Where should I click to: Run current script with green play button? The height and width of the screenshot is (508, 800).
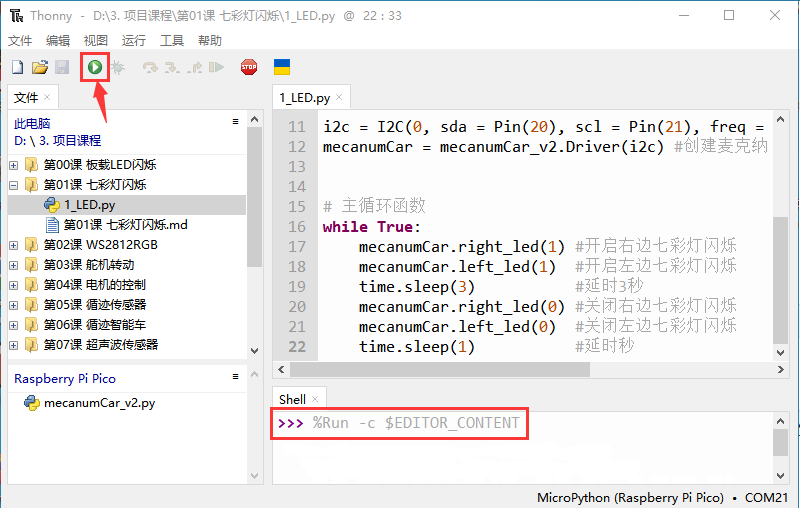(x=95, y=67)
